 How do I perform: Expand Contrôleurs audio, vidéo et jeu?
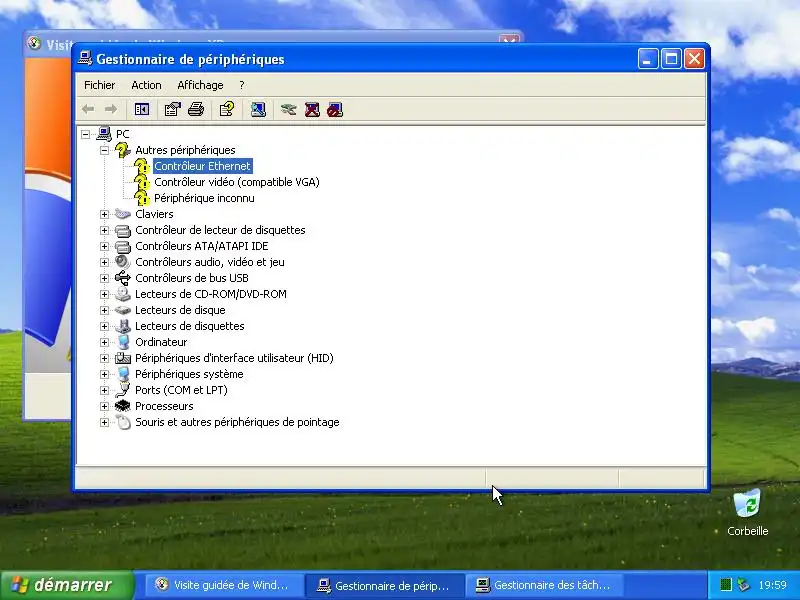click(x=105, y=262)
